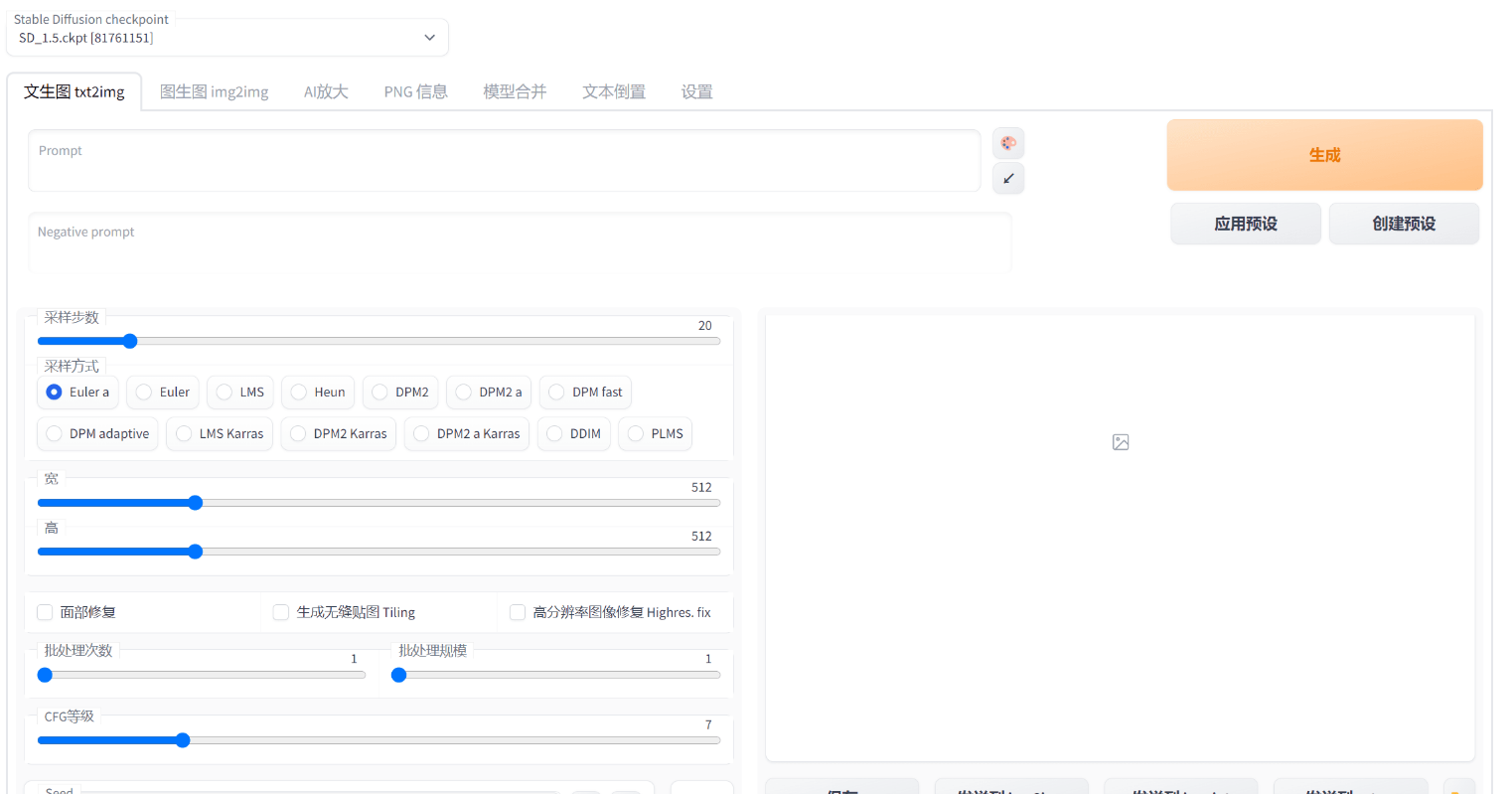This screenshot has width=1512, height=794.
Task: Switch to the 图生图 img2img tab
Action: (215, 90)
